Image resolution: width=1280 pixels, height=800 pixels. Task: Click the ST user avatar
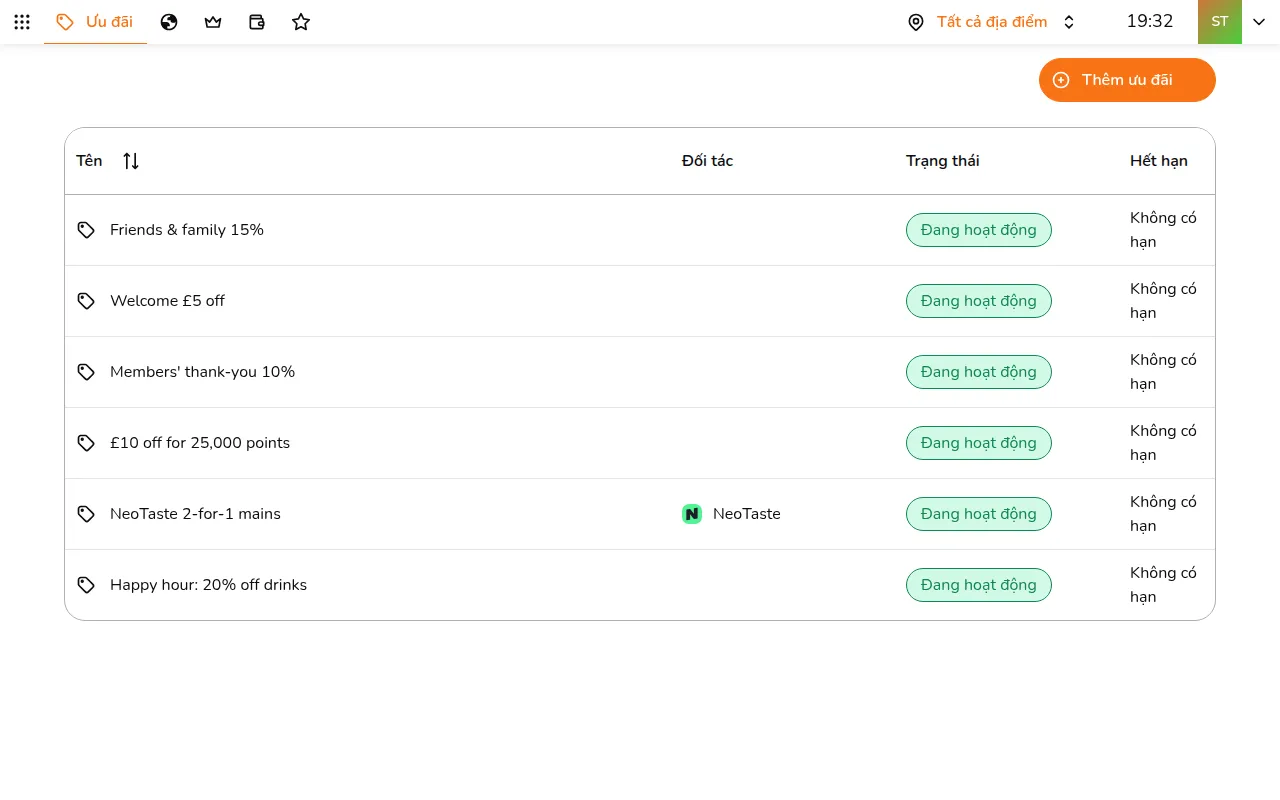1220,22
